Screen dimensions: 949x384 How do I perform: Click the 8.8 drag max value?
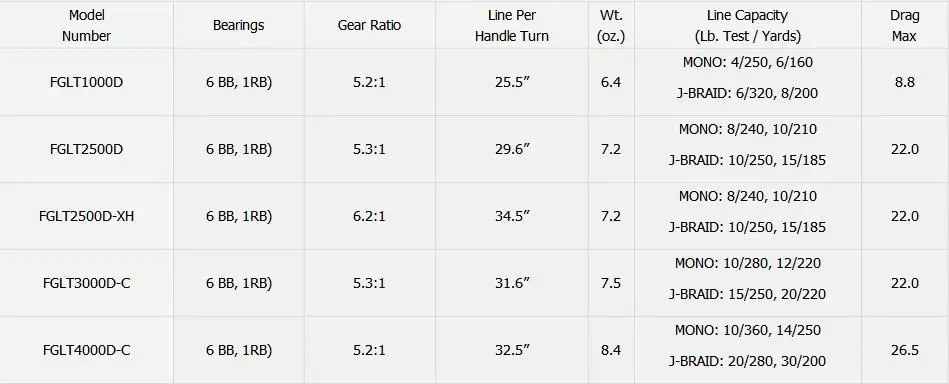[905, 82]
